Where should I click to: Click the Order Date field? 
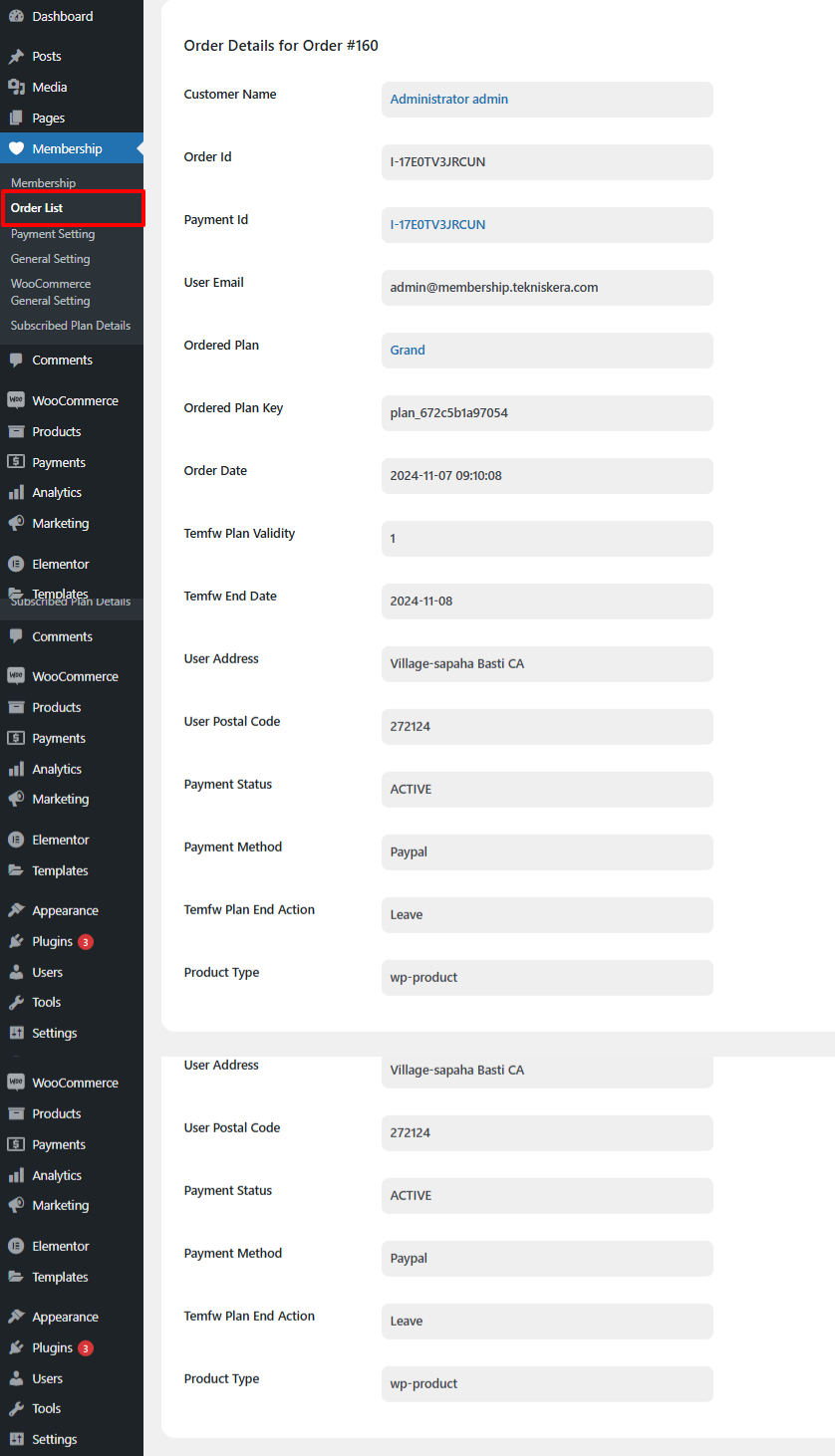pos(546,476)
